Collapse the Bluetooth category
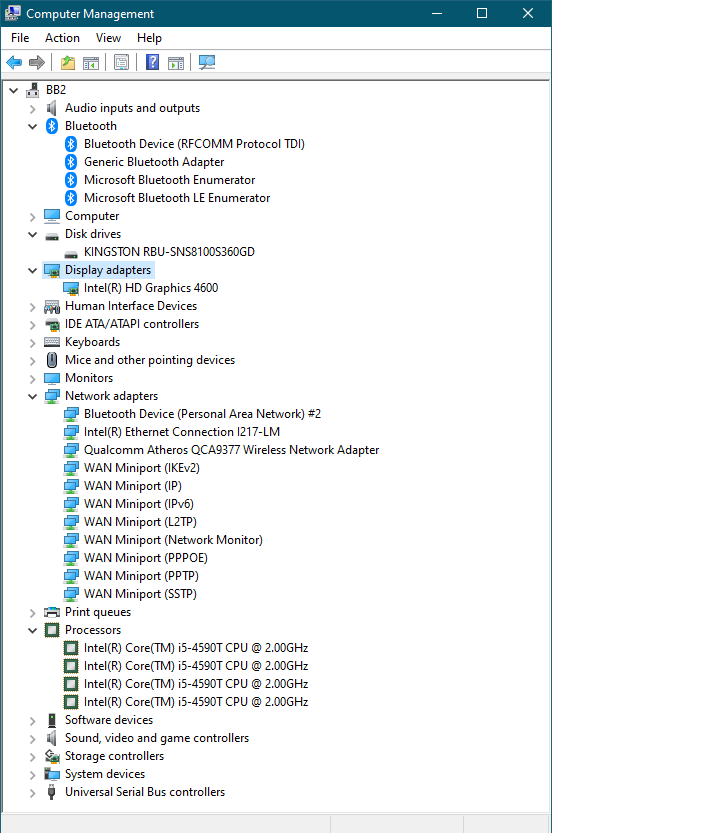The height and width of the screenshot is (833, 715). [x=32, y=126]
